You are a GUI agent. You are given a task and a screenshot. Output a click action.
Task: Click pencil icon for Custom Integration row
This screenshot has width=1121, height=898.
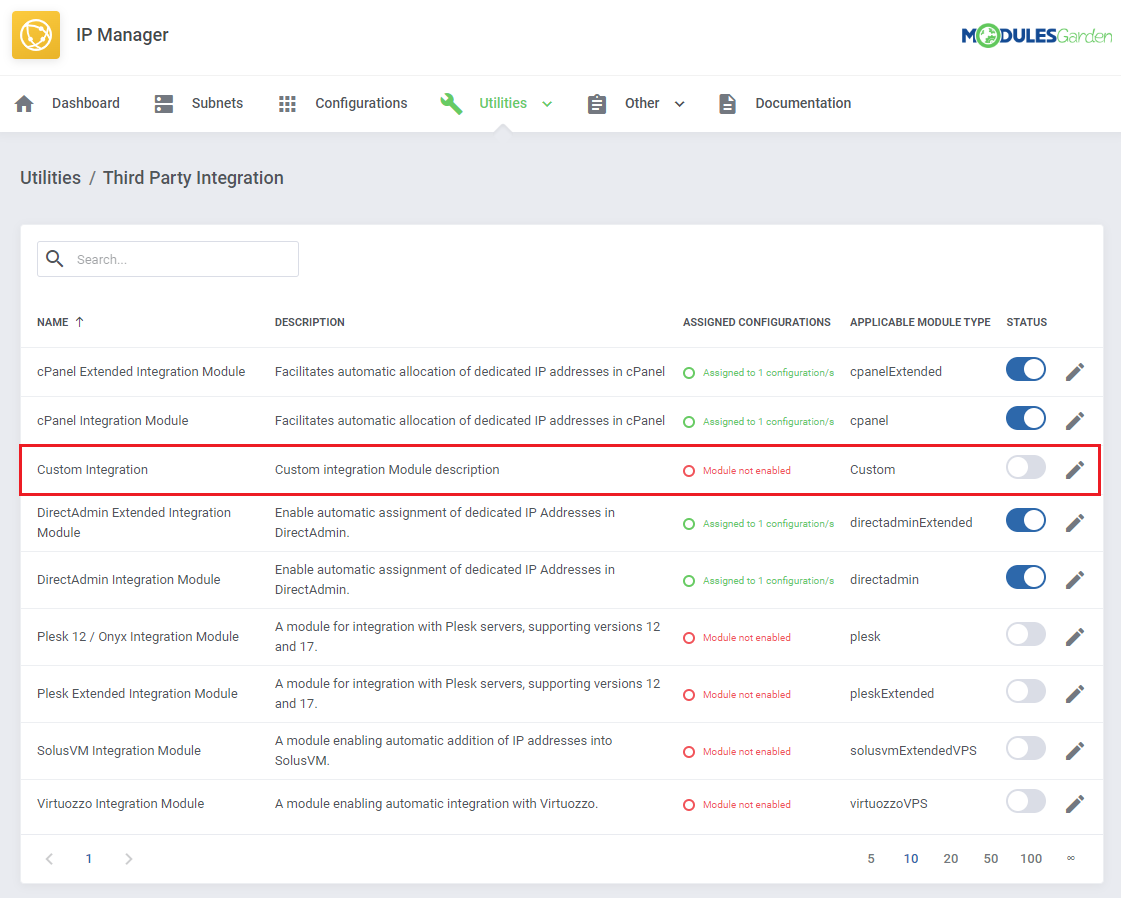pos(1074,470)
